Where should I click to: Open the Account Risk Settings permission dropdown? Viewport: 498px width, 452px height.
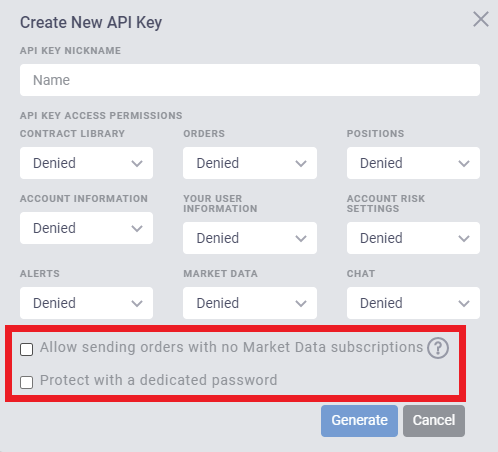[x=413, y=238]
